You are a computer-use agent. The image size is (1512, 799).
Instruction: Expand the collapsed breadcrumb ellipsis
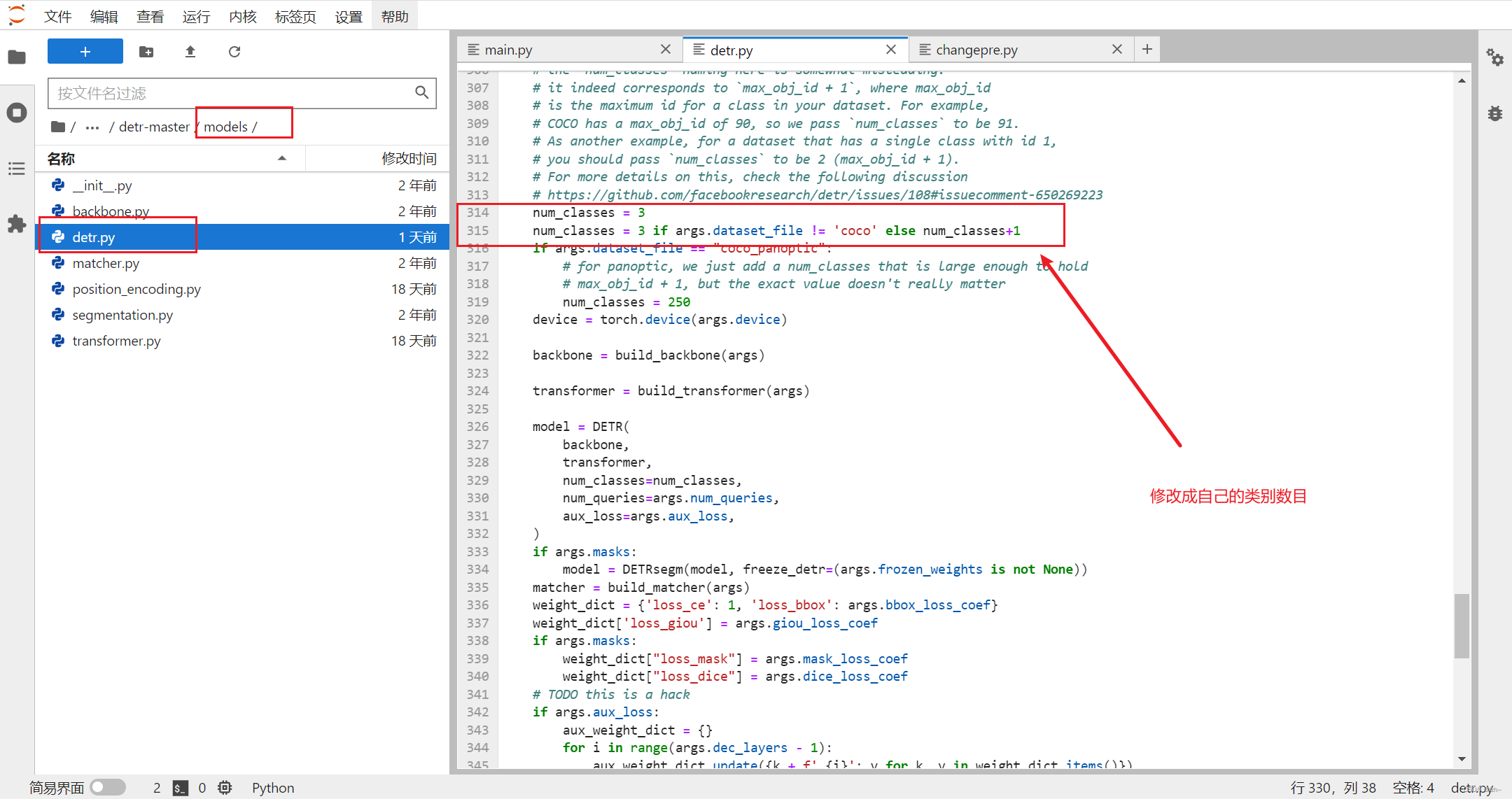pyautogui.click(x=92, y=127)
